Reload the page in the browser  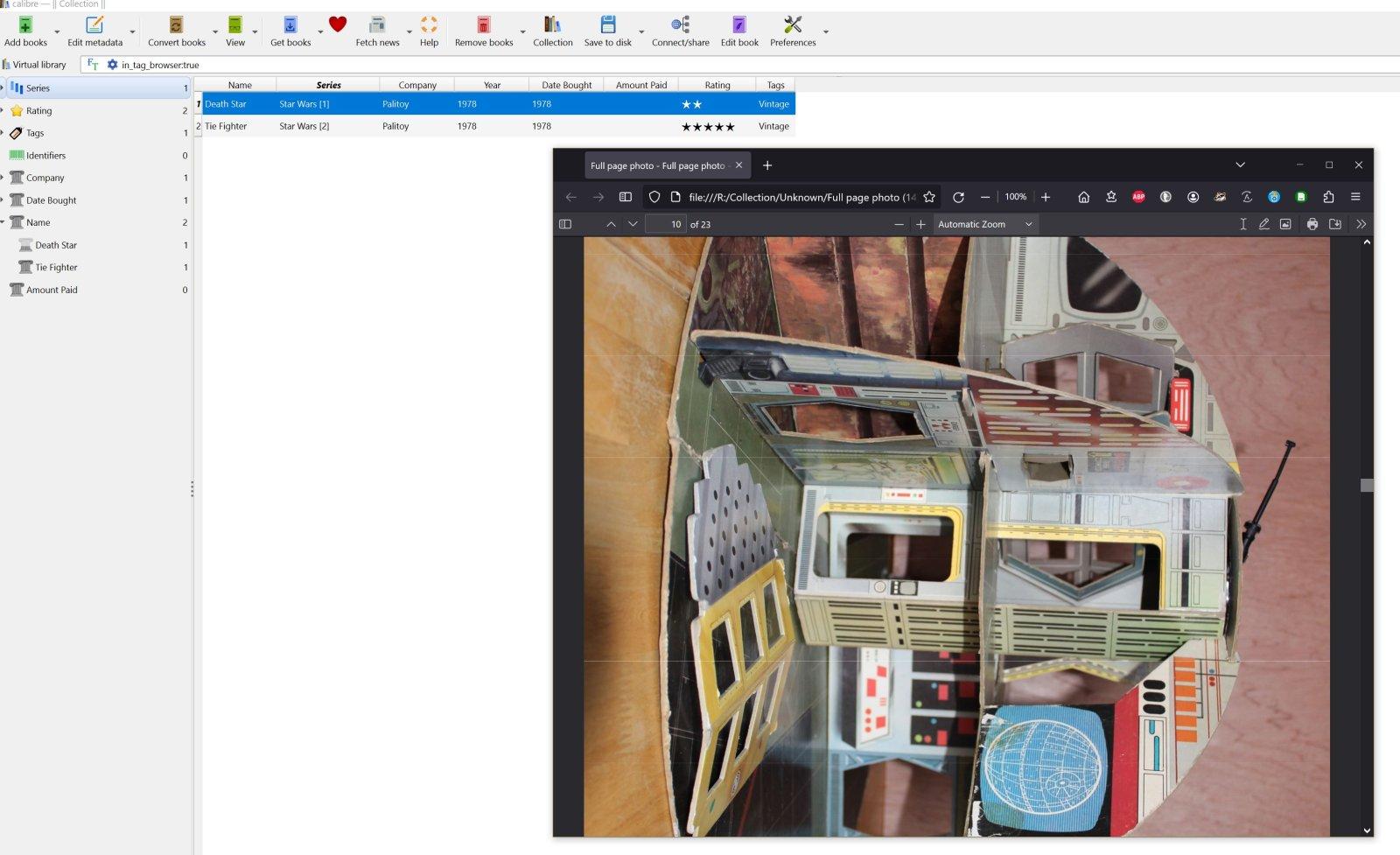tap(958, 197)
